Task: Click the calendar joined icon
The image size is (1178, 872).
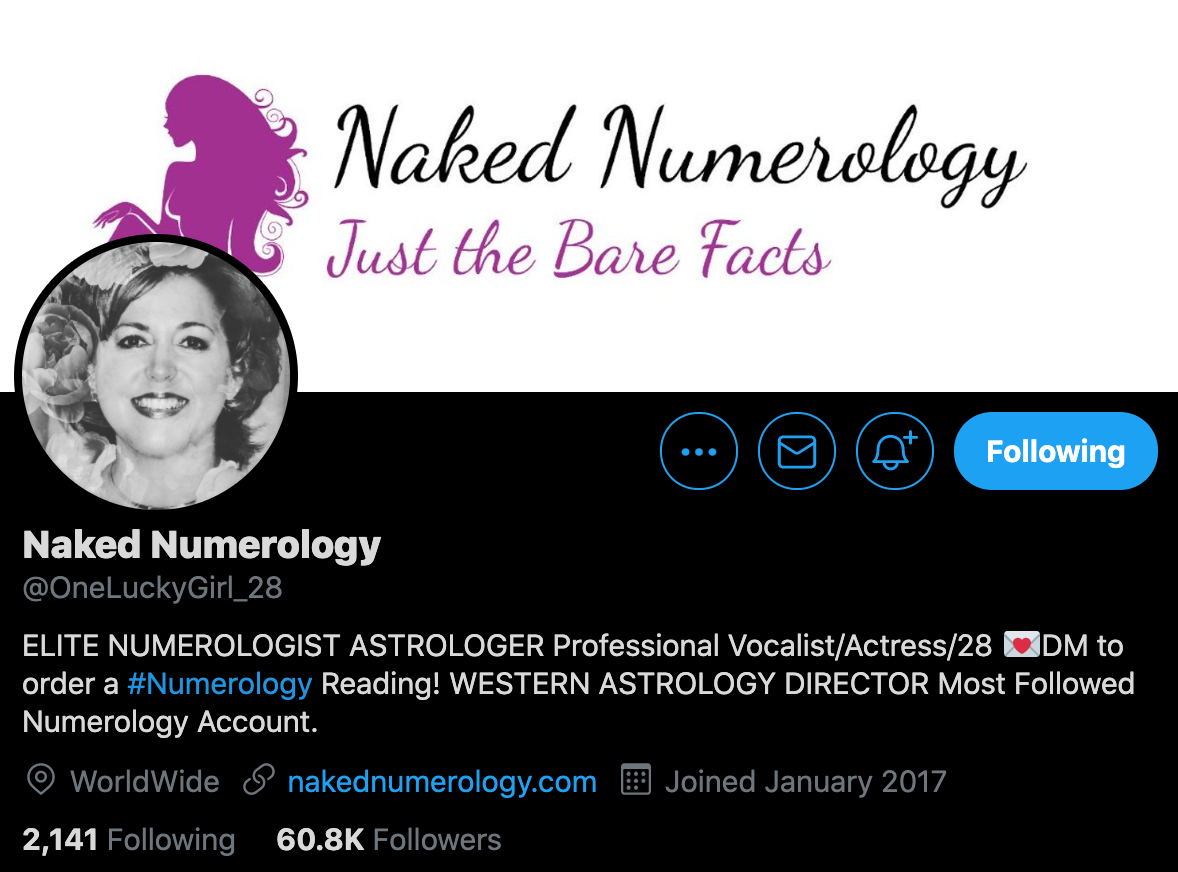Action: 636,780
